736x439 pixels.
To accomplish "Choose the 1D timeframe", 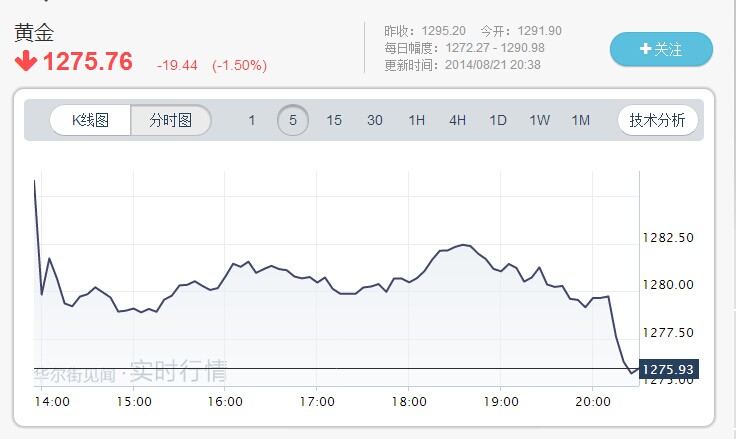I will 498,121.
